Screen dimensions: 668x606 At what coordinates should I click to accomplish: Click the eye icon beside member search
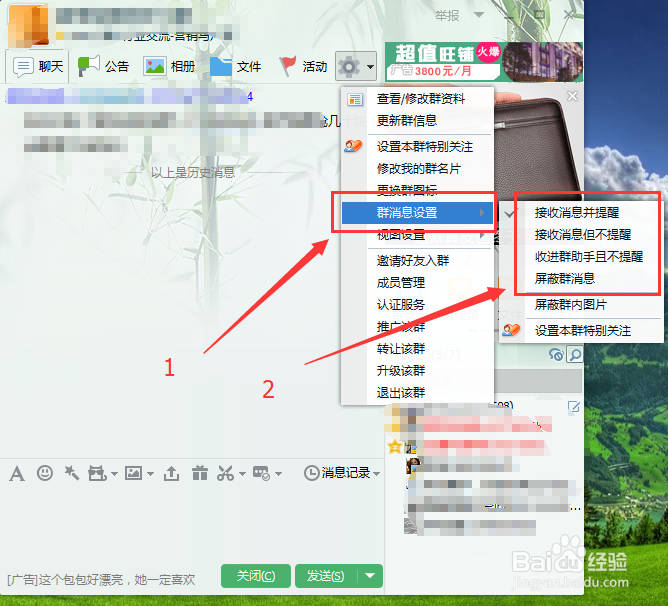(x=556, y=355)
